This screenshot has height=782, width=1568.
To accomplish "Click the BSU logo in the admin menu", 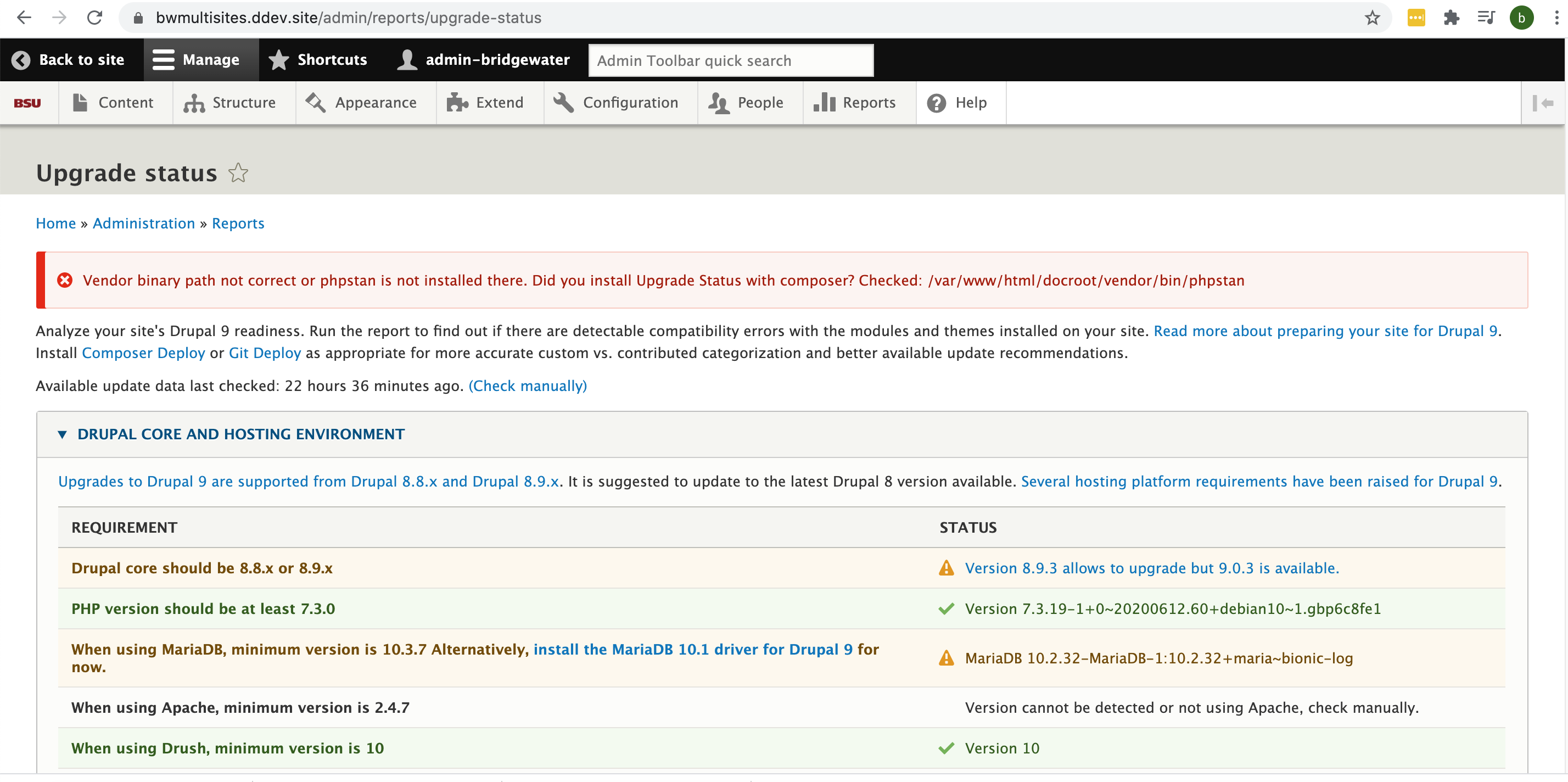I will (27, 103).
